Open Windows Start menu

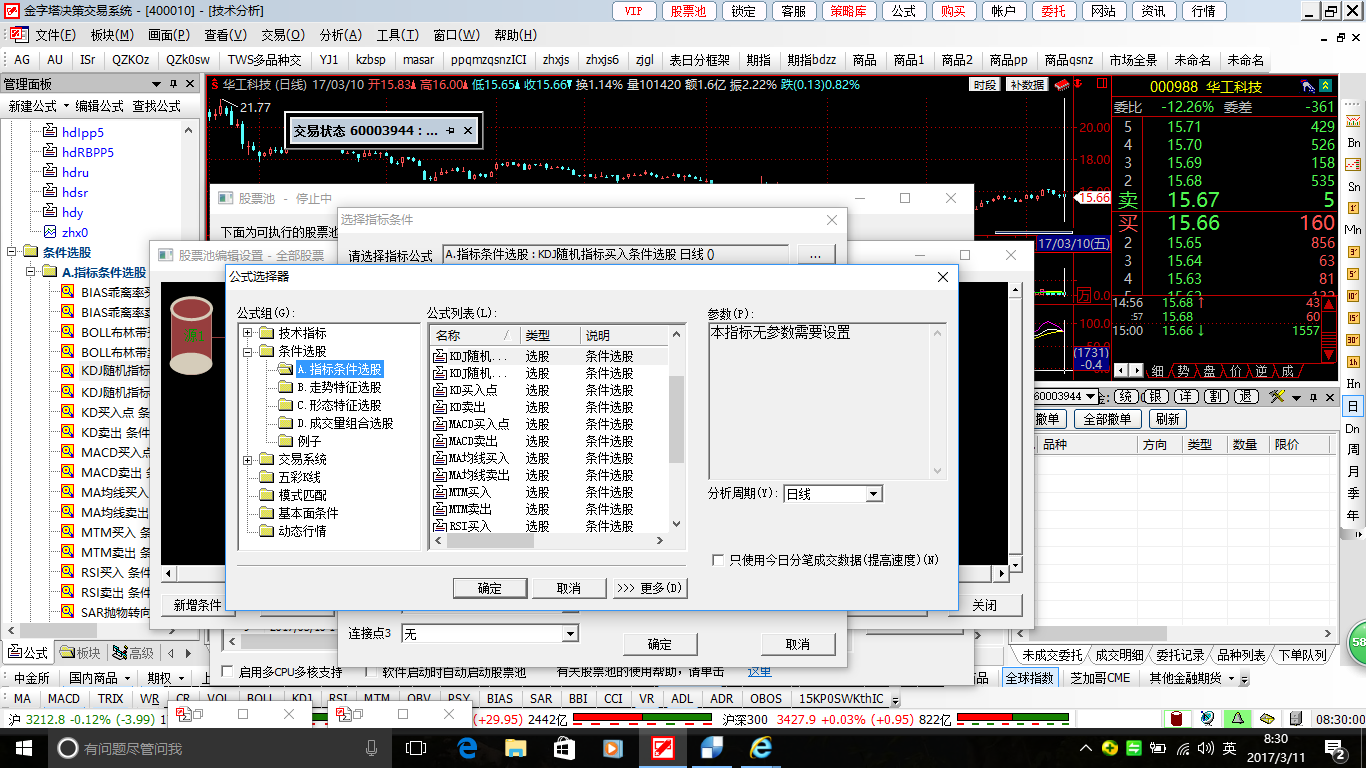click(x=23, y=748)
